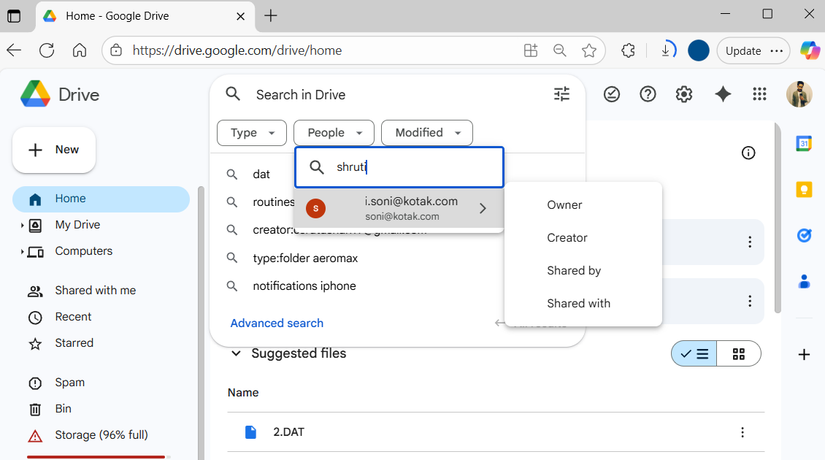Open Google Calendar side panel icon
825x460 pixels.
coord(803,144)
